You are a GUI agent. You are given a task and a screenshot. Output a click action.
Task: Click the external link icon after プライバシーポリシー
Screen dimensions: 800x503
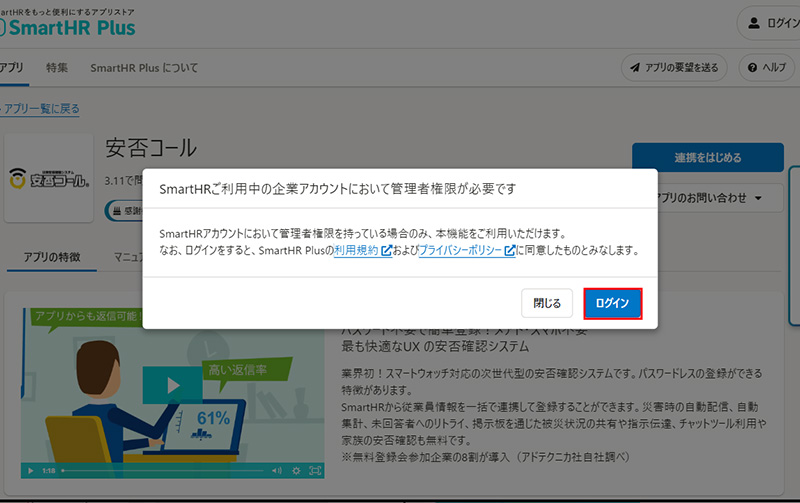pos(510,250)
